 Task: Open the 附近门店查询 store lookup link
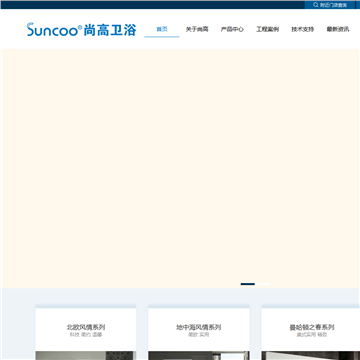point(330,5)
